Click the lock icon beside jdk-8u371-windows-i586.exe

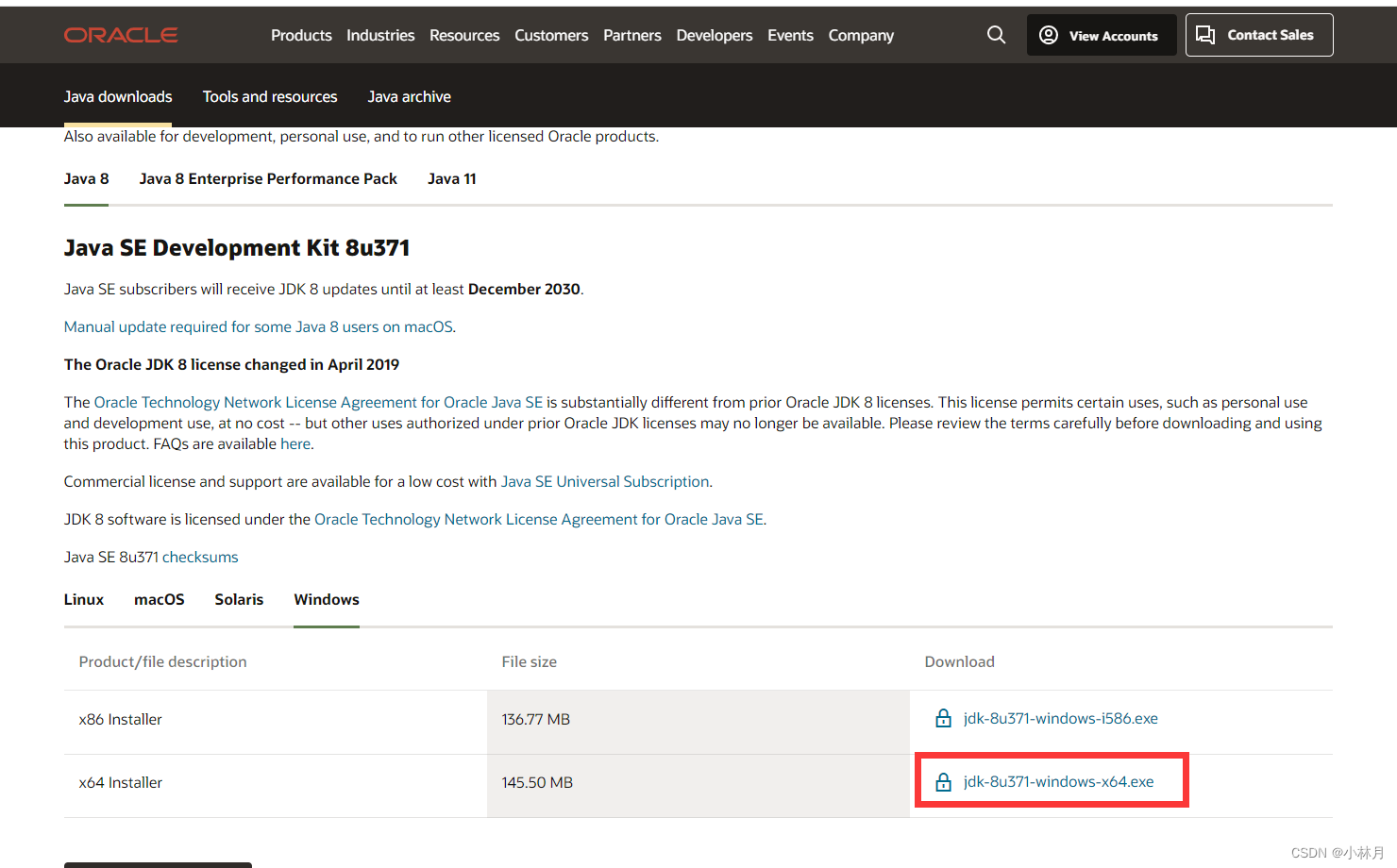(x=943, y=718)
